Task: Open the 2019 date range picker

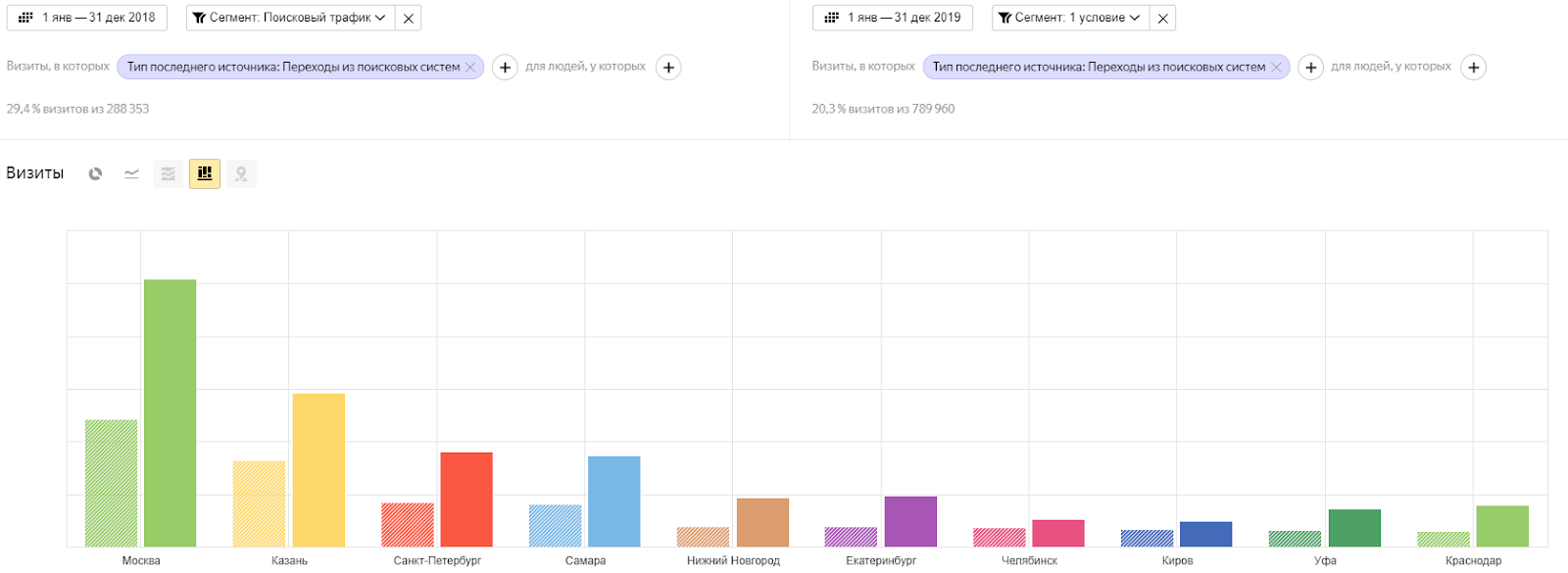Action: point(892,18)
